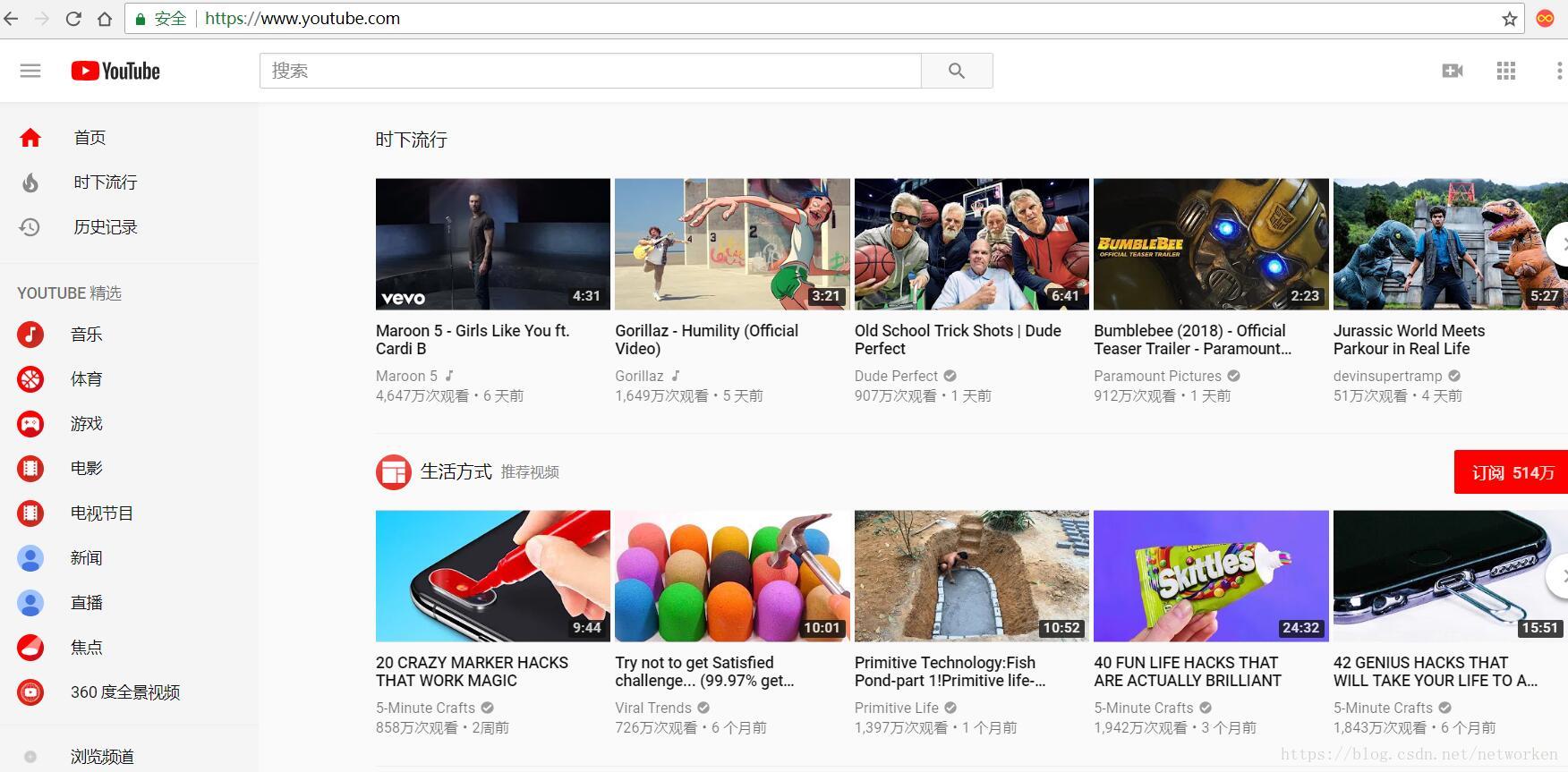This screenshot has height=772, width=1568.
Task: Click the 生活方式 channel red icon
Action: point(393,472)
